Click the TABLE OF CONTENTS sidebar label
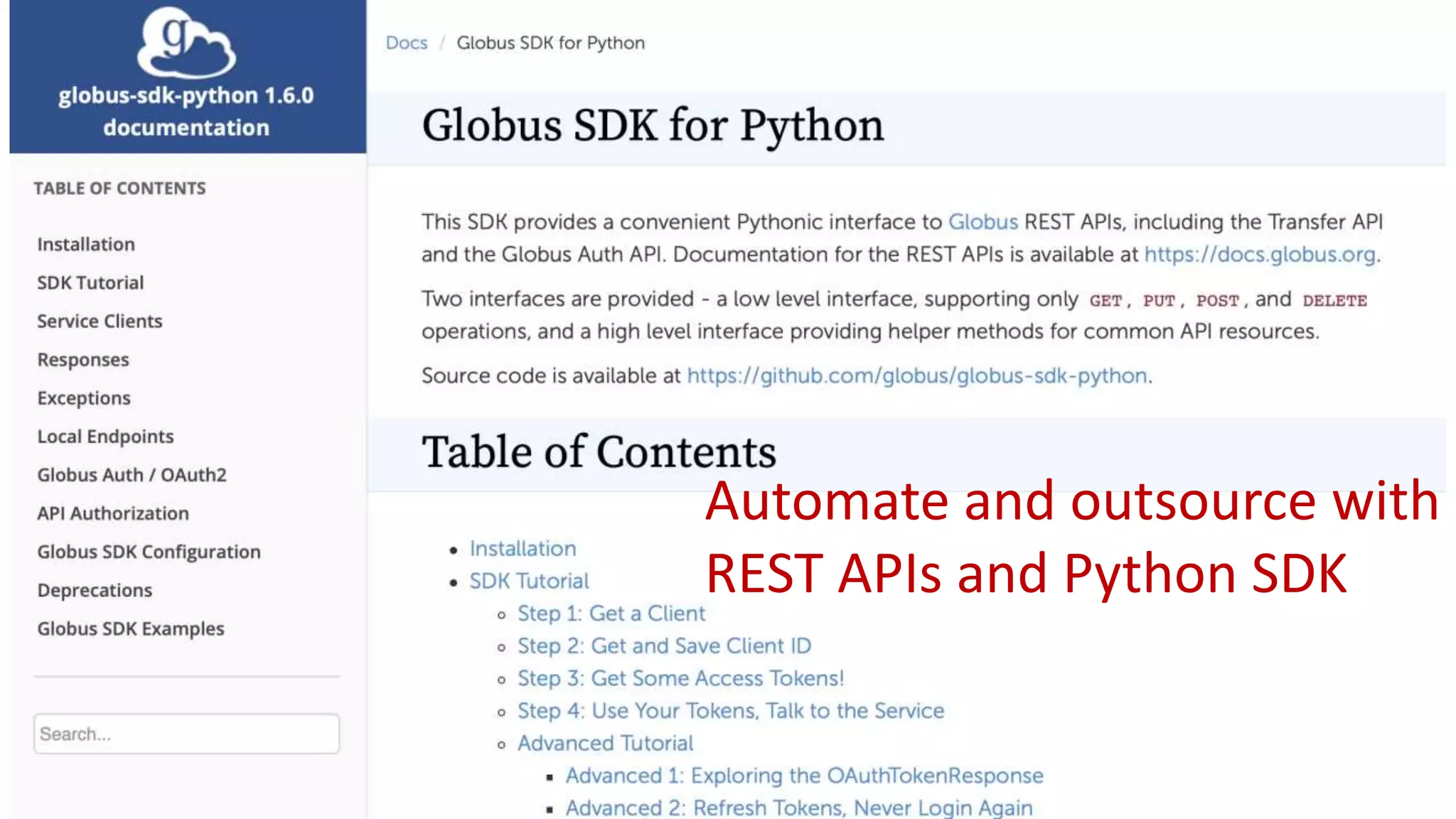Image resolution: width=1456 pixels, height=819 pixels. tap(119, 188)
